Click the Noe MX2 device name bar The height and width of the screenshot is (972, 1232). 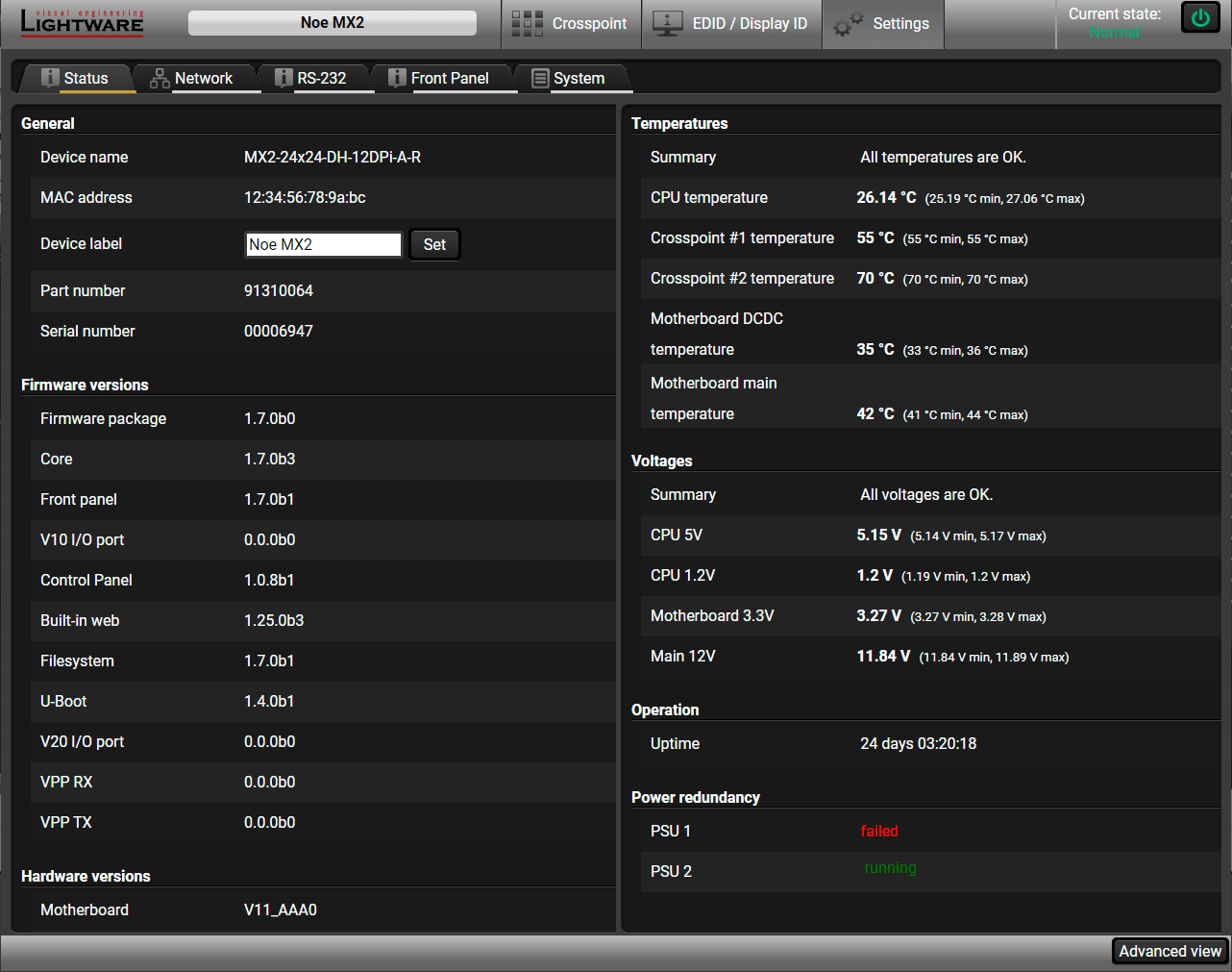click(x=333, y=23)
